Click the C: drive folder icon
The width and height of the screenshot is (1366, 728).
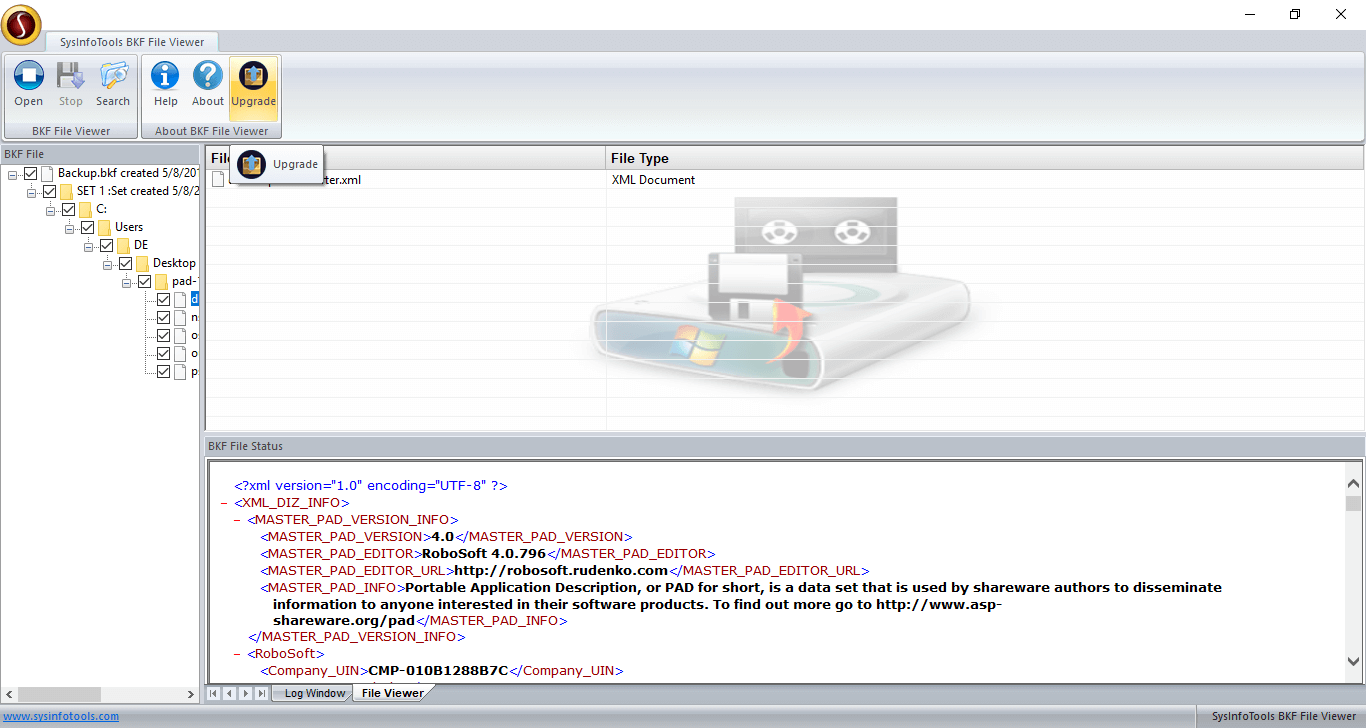click(x=86, y=210)
